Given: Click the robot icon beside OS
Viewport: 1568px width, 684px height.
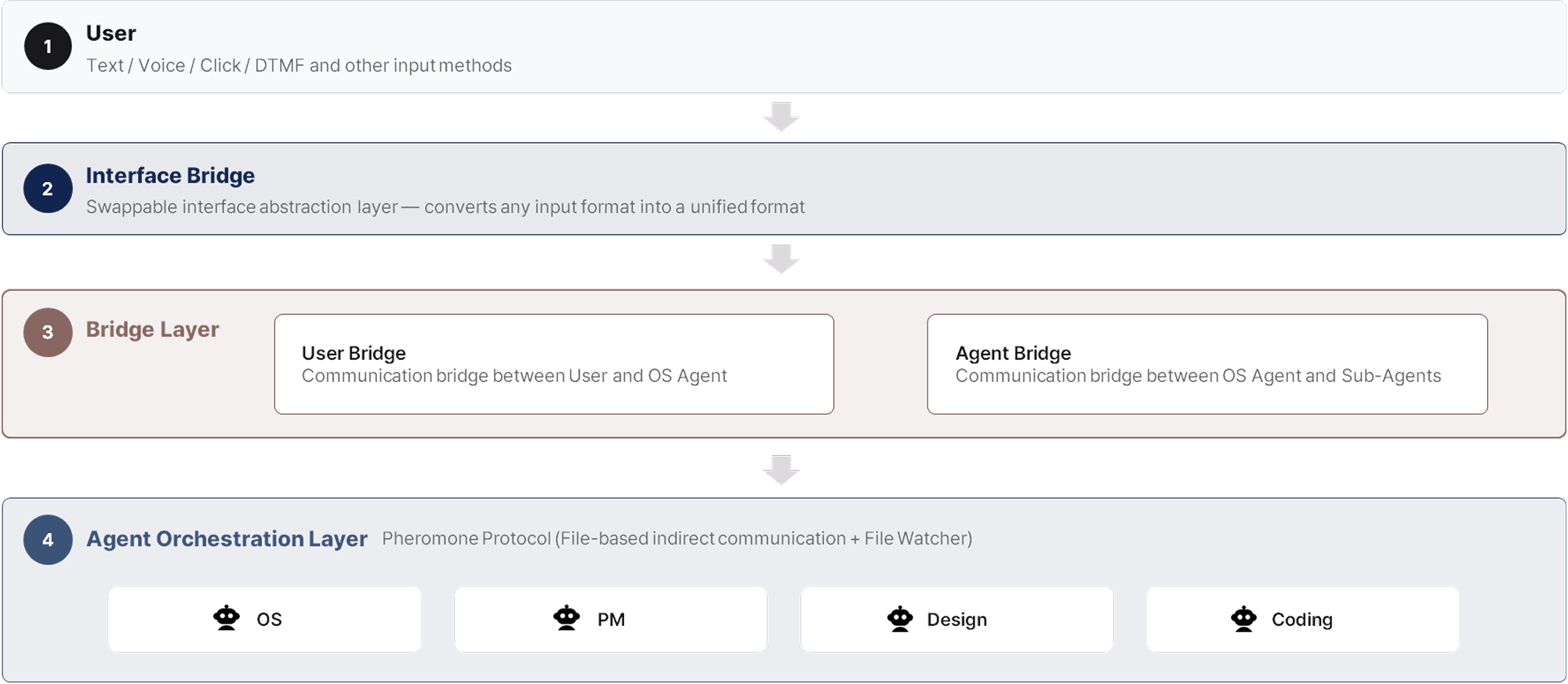Looking at the screenshot, I should [x=227, y=618].
